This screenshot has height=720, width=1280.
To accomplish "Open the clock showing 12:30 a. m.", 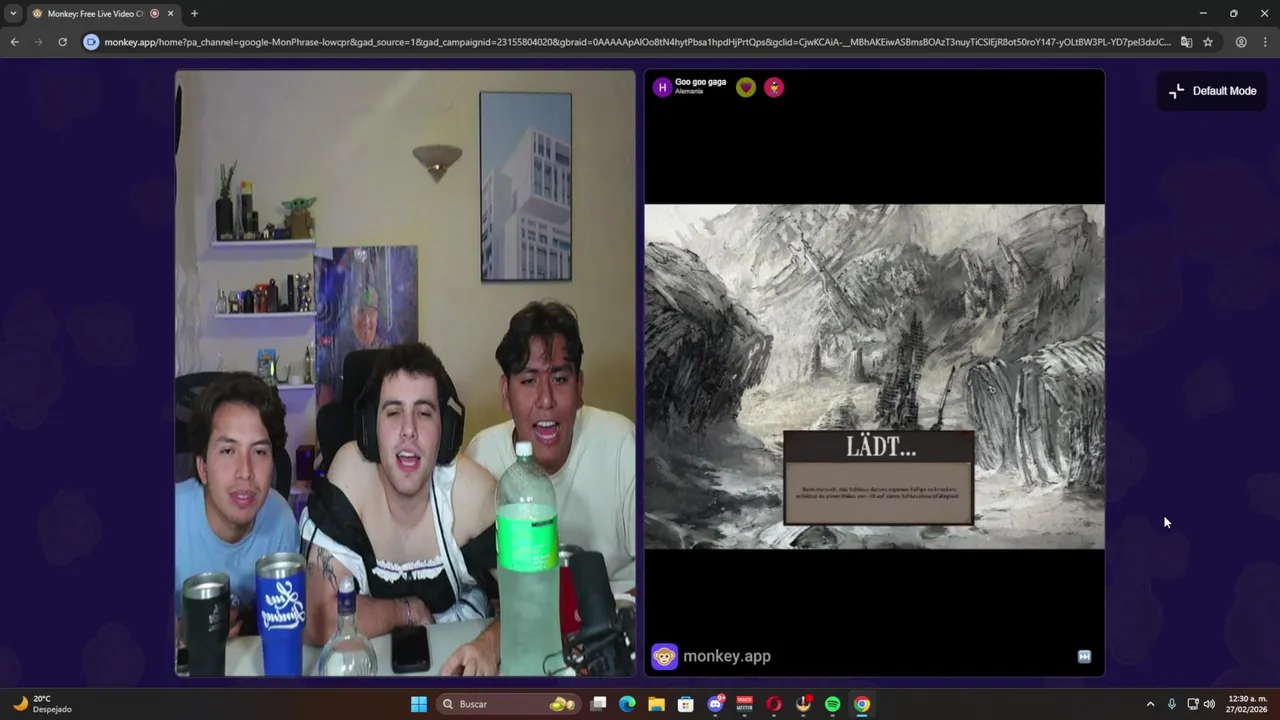I will point(1247,704).
